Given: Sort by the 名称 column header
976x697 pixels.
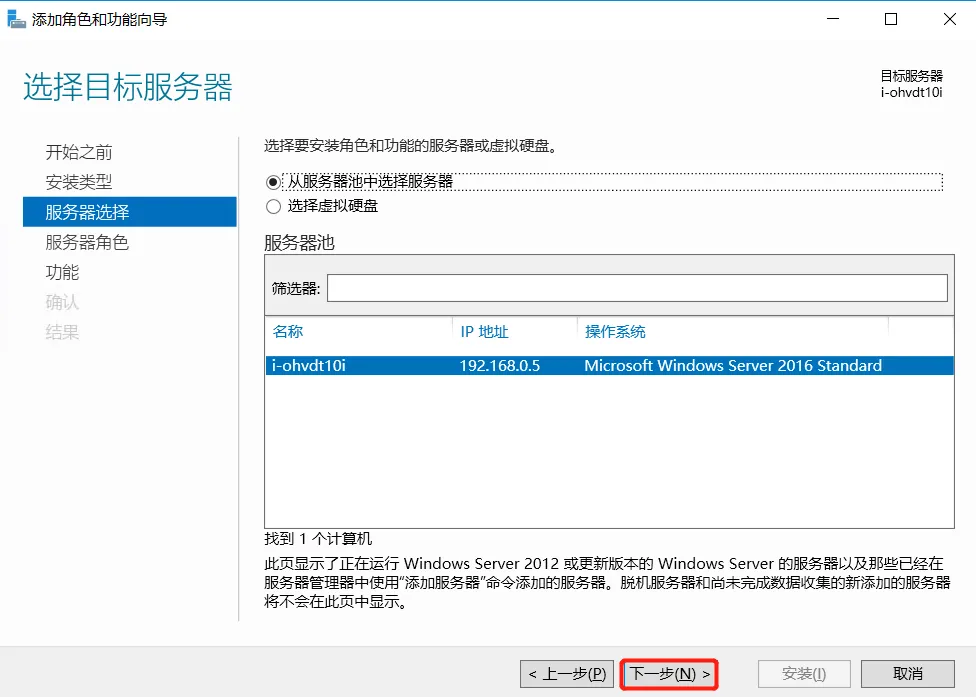Looking at the screenshot, I should pyautogui.click(x=288, y=332).
